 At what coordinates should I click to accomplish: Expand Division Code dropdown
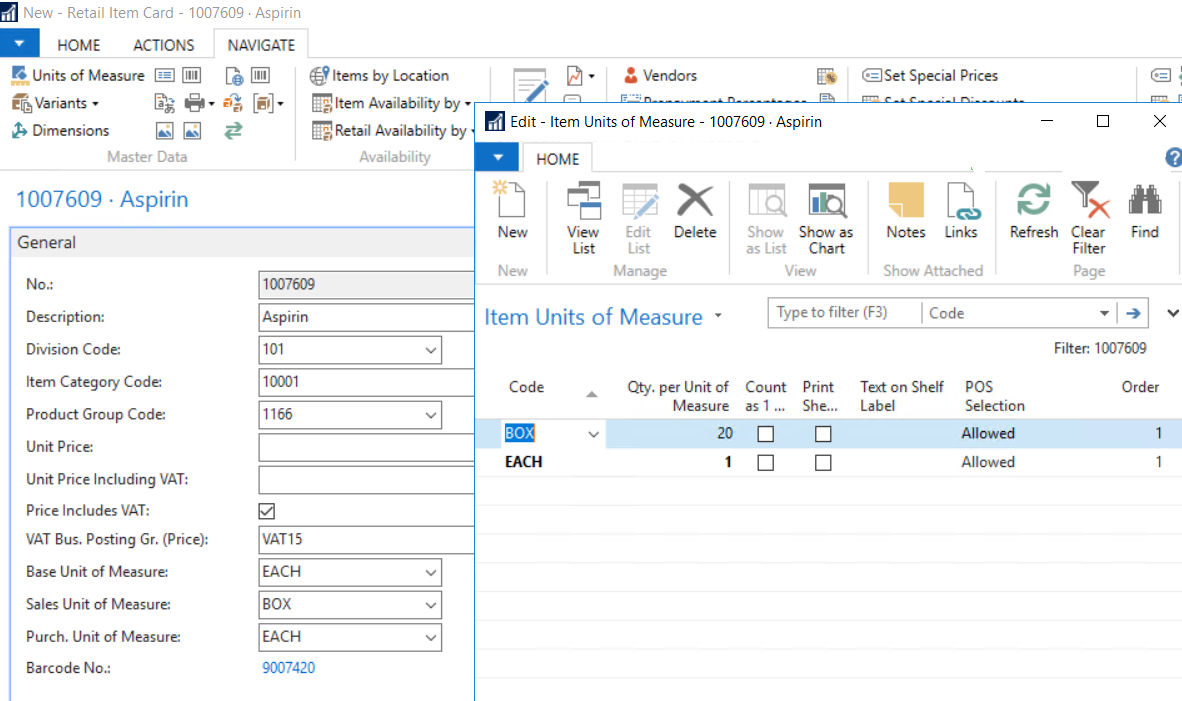coord(430,350)
